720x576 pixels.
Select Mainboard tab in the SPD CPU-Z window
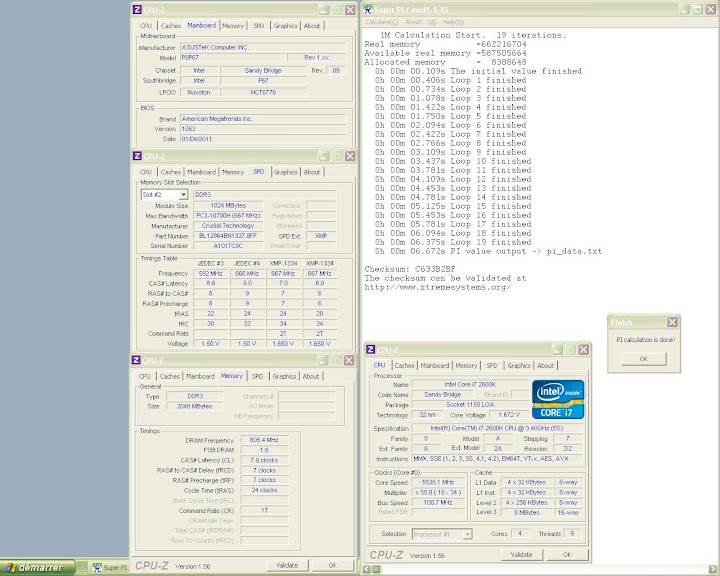[x=202, y=172]
